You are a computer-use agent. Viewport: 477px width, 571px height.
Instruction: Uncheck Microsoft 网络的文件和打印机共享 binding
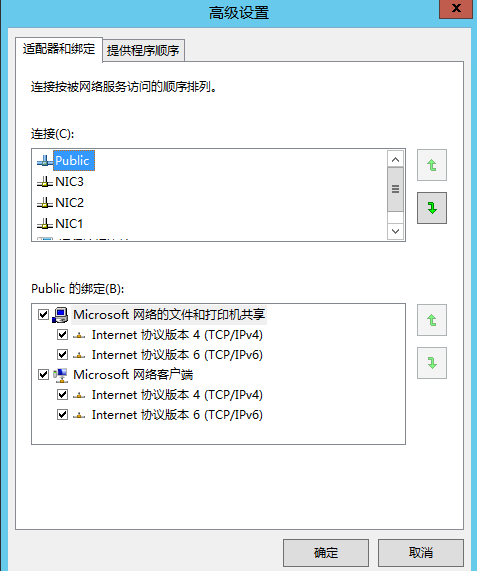[x=43, y=314]
